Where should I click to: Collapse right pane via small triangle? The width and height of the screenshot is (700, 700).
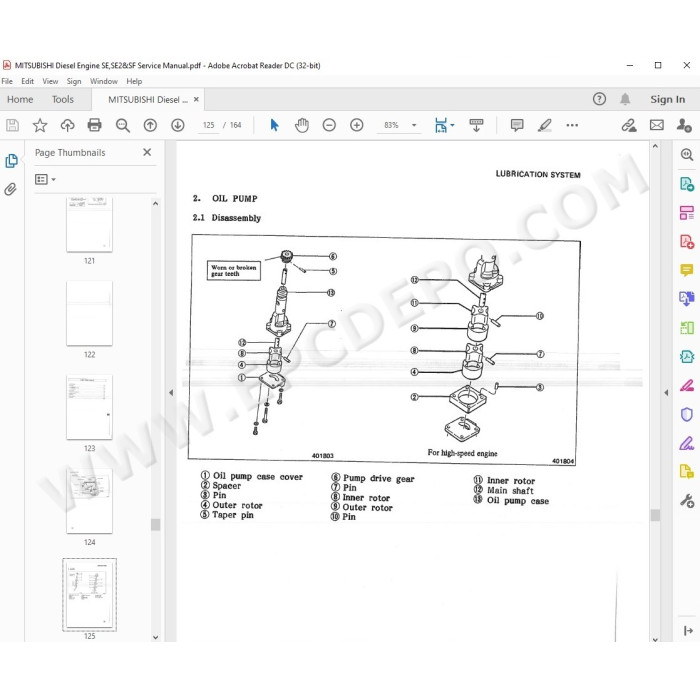[x=666, y=393]
